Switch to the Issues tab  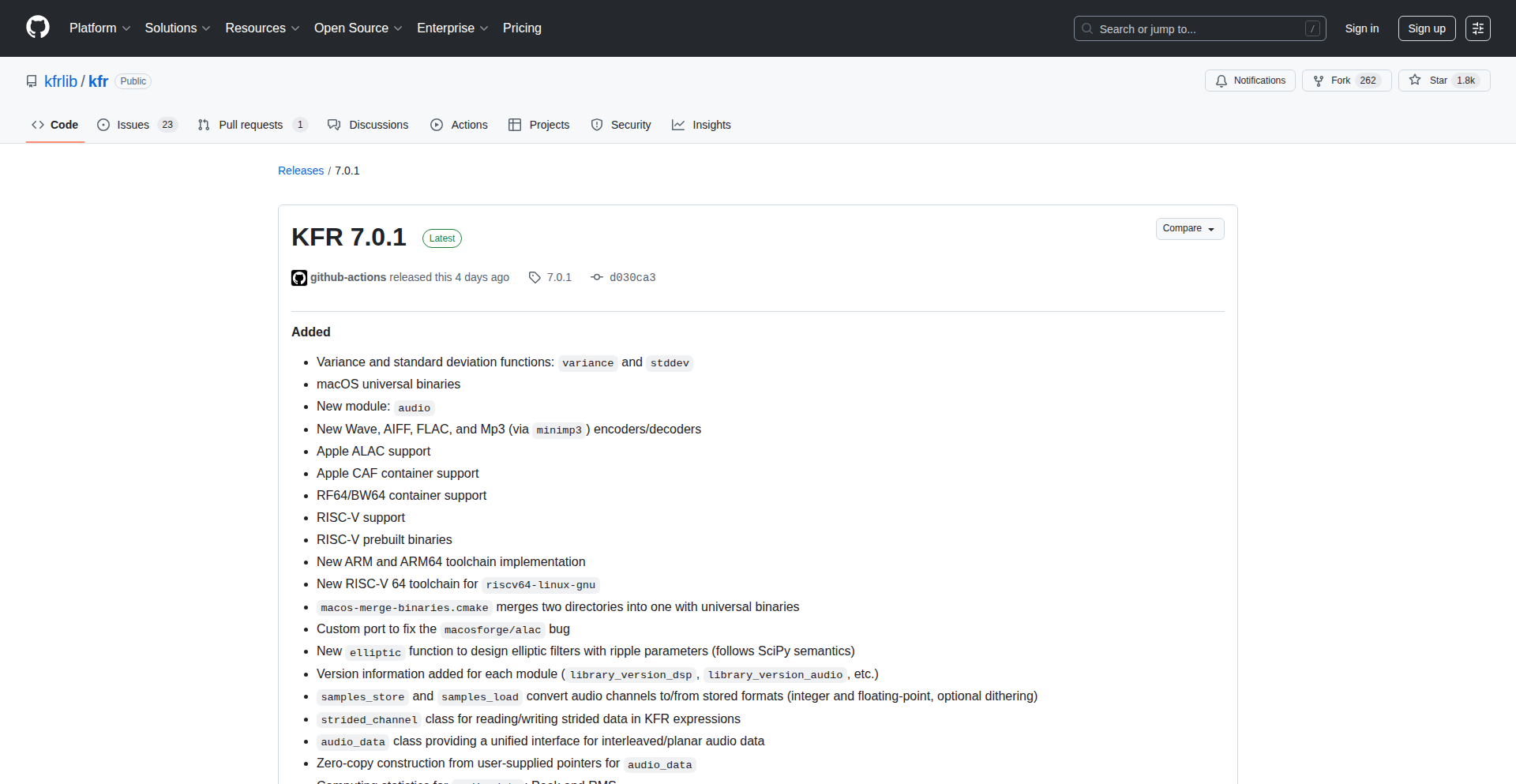pyautogui.click(x=137, y=125)
